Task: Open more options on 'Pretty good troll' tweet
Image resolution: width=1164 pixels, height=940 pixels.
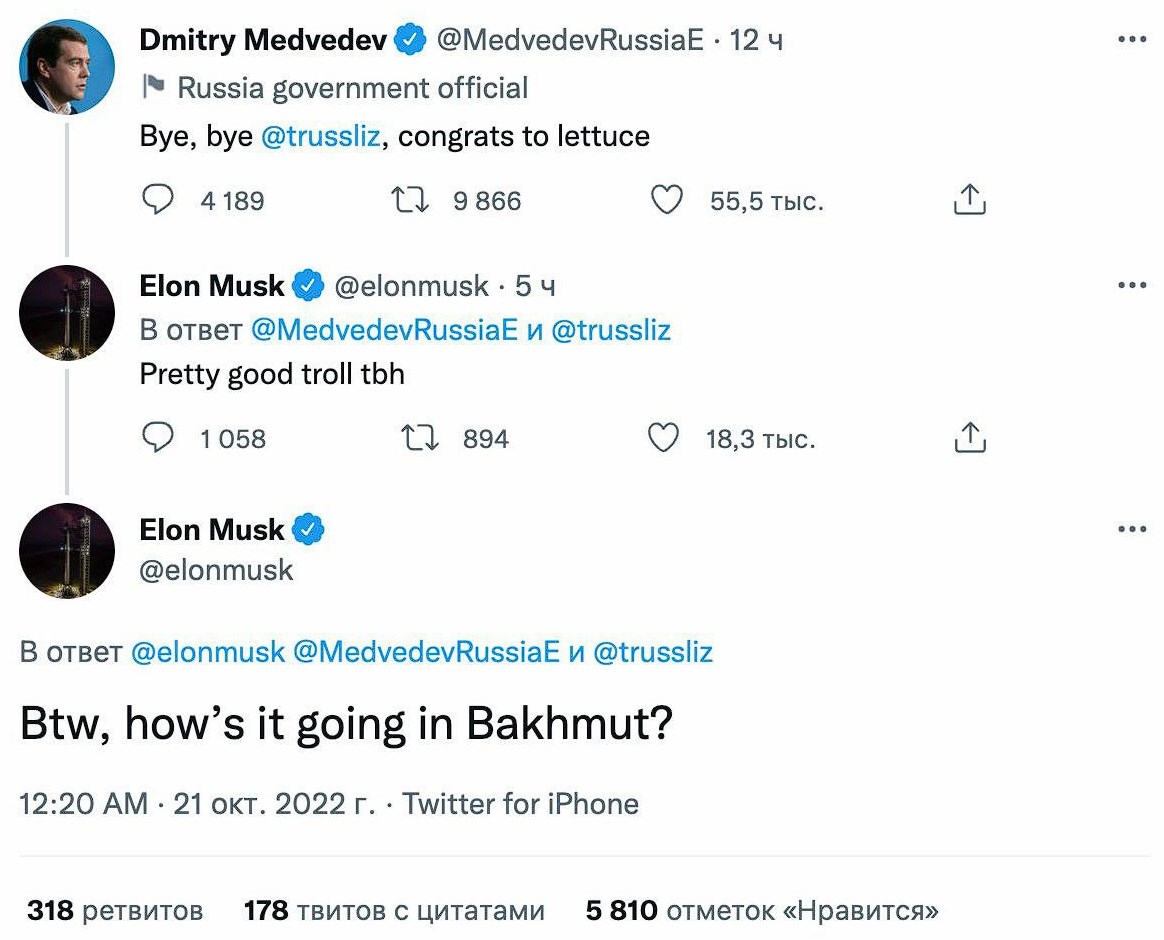Action: click(x=1131, y=285)
